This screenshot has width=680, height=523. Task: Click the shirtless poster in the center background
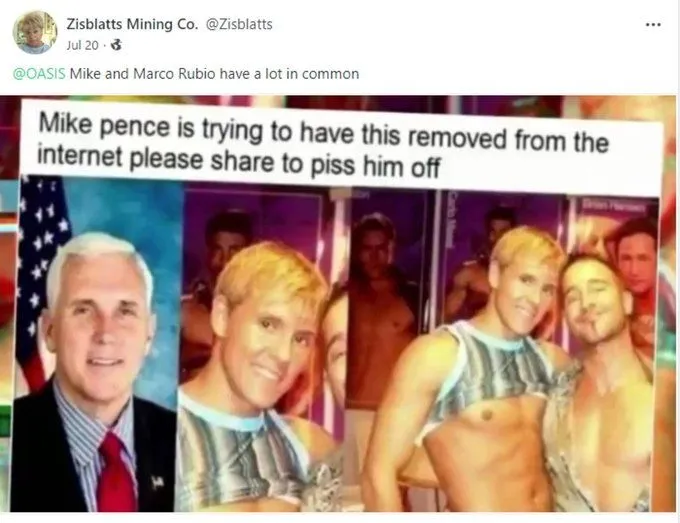382,304
